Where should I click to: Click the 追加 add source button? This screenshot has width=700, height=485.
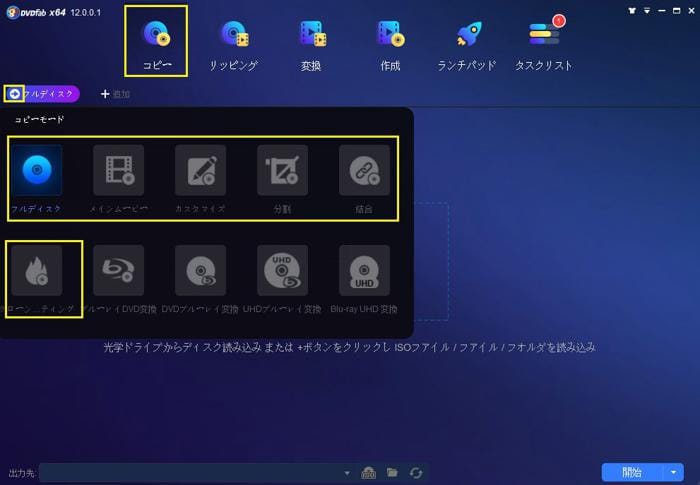tap(115, 94)
